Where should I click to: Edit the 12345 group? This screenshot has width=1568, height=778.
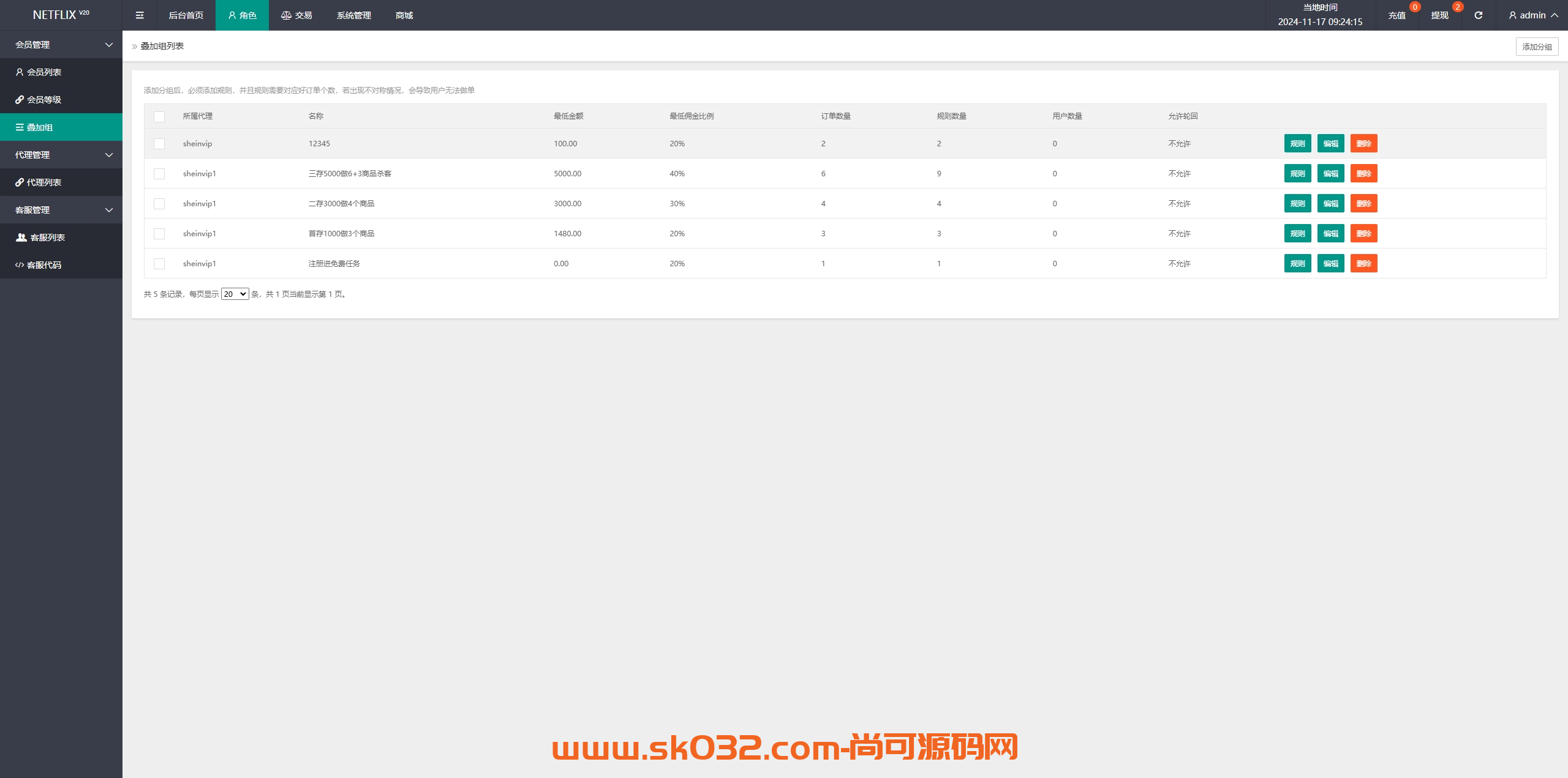point(1330,144)
